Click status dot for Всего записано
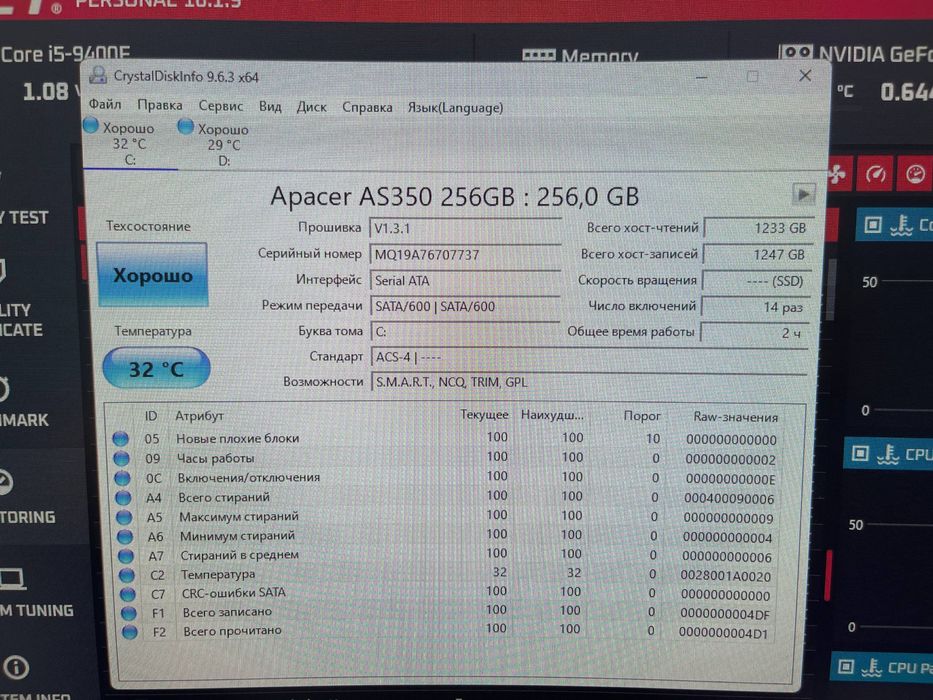 tap(129, 612)
